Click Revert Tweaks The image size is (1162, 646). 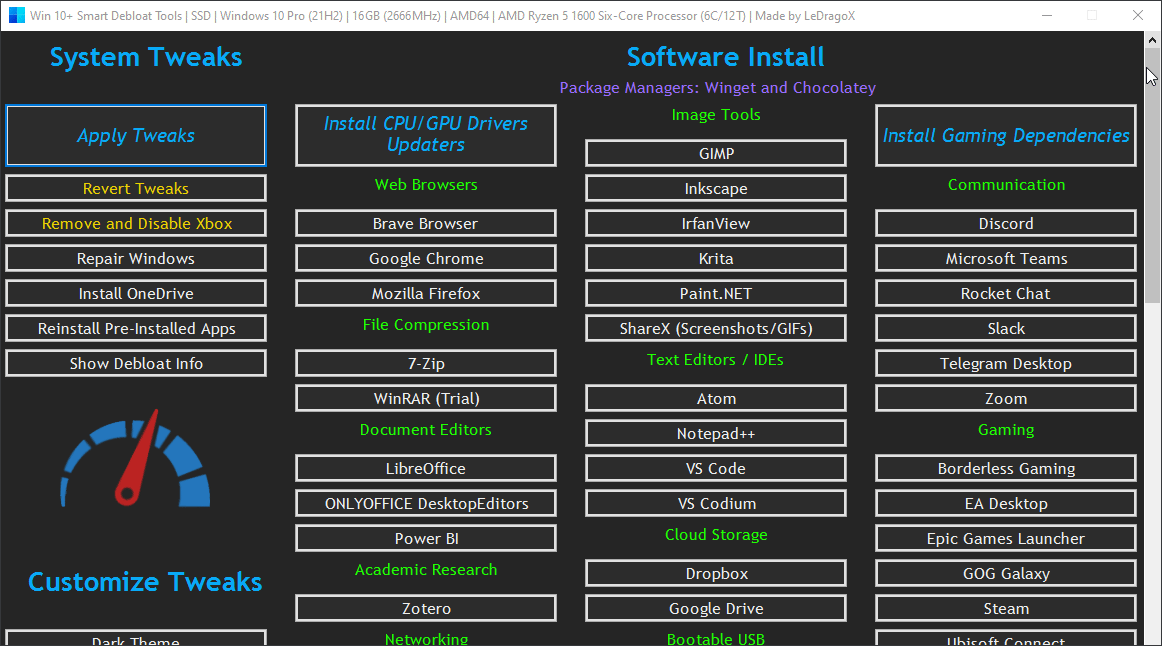point(136,188)
